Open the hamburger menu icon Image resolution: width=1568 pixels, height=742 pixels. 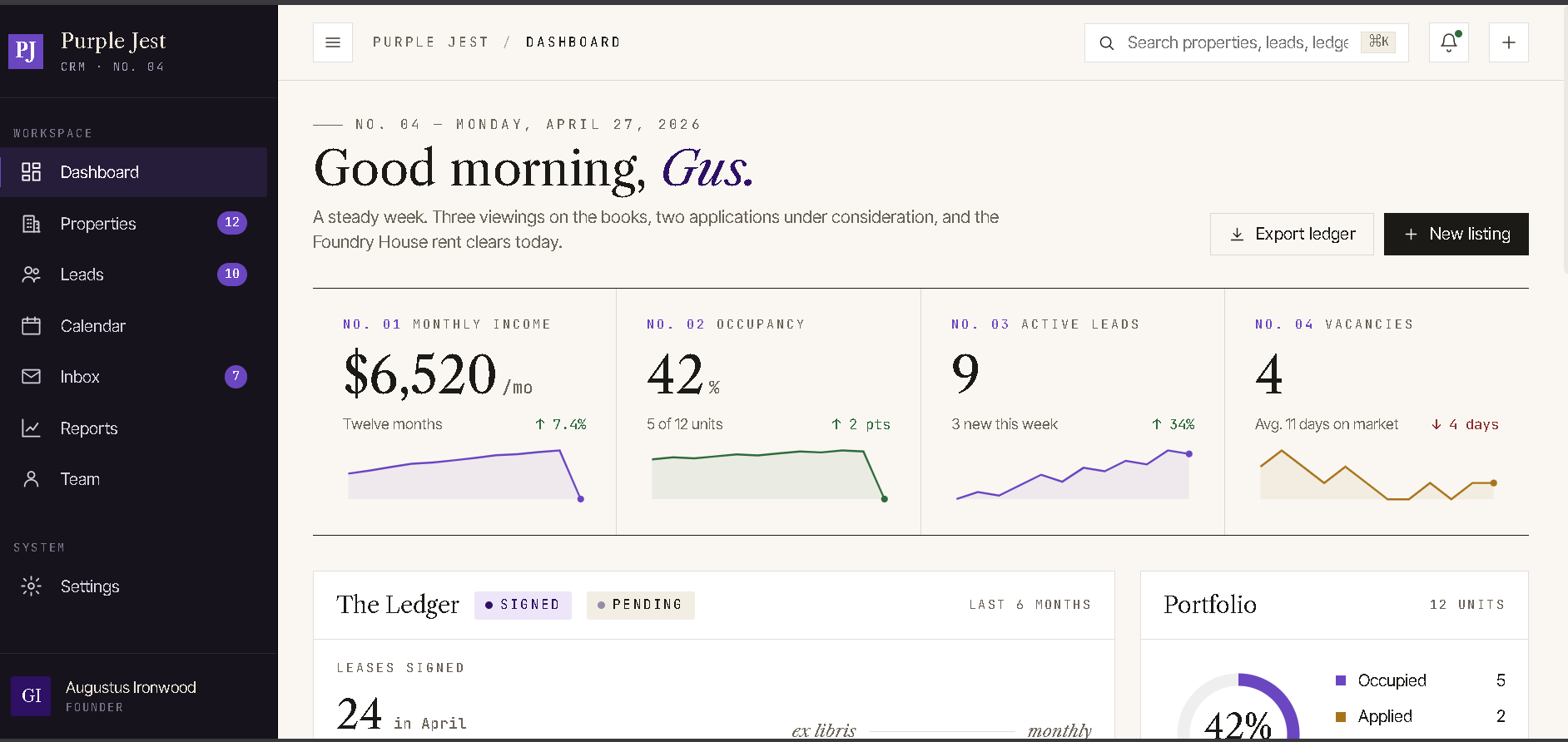(x=333, y=42)
